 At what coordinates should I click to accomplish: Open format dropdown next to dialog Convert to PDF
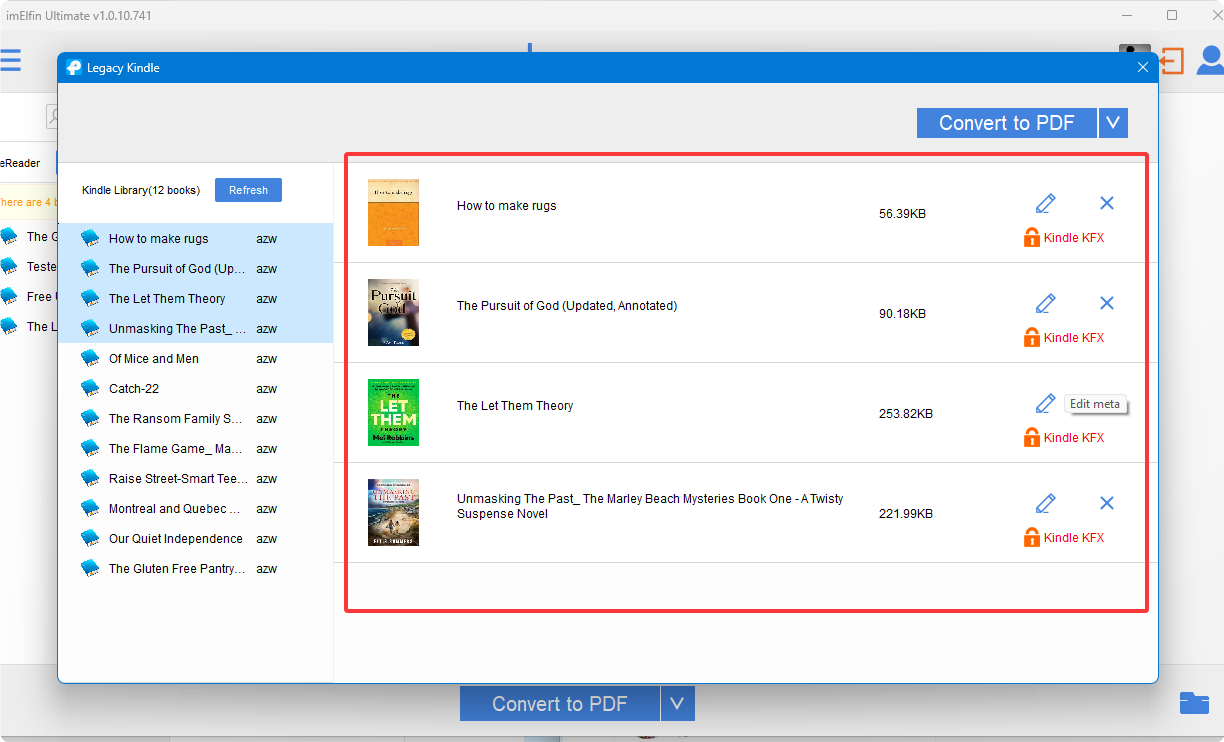pyautogui.click(x=1113, y=123)
